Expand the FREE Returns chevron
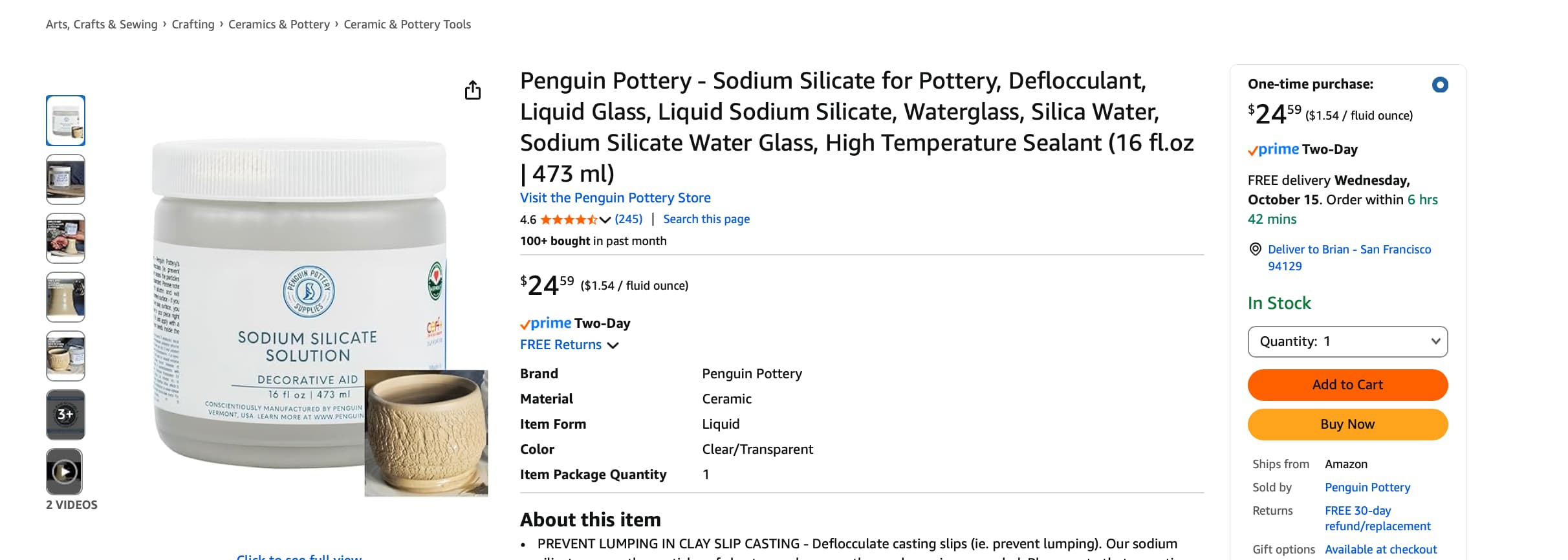Viewport: 1568px width, 560px height. (613, 345)
